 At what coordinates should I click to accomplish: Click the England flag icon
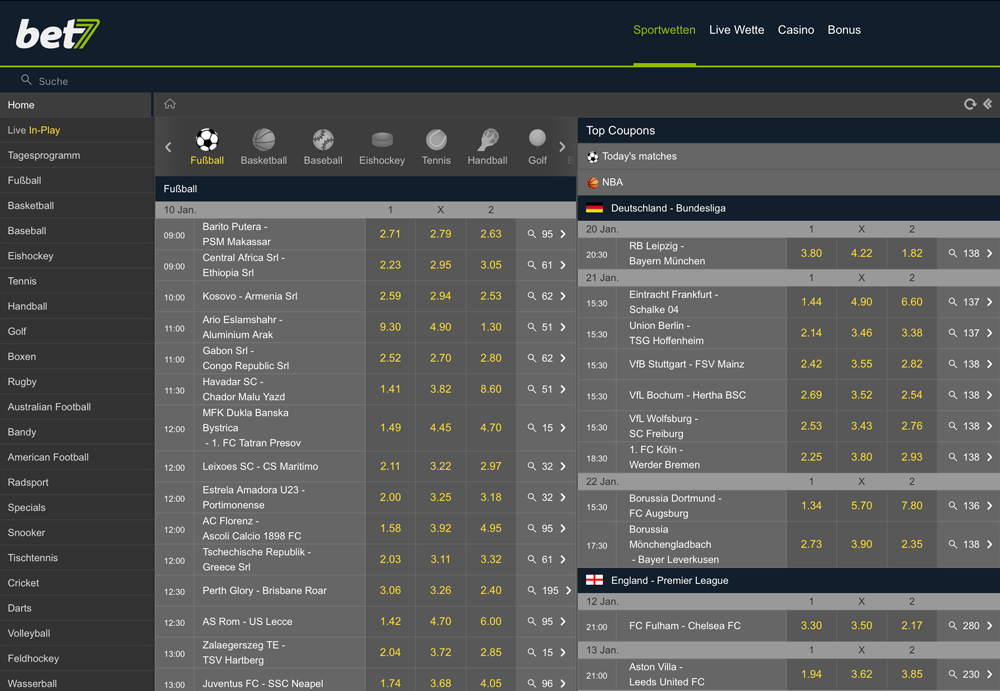(594, 580)
